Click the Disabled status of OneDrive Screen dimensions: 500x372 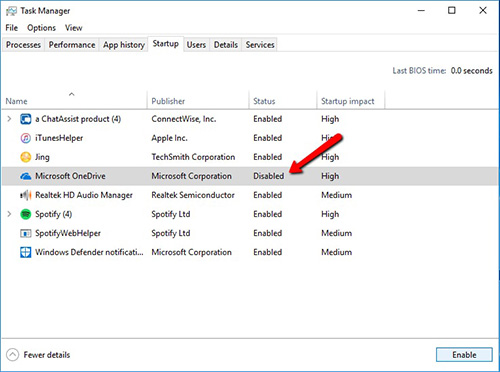269,176
